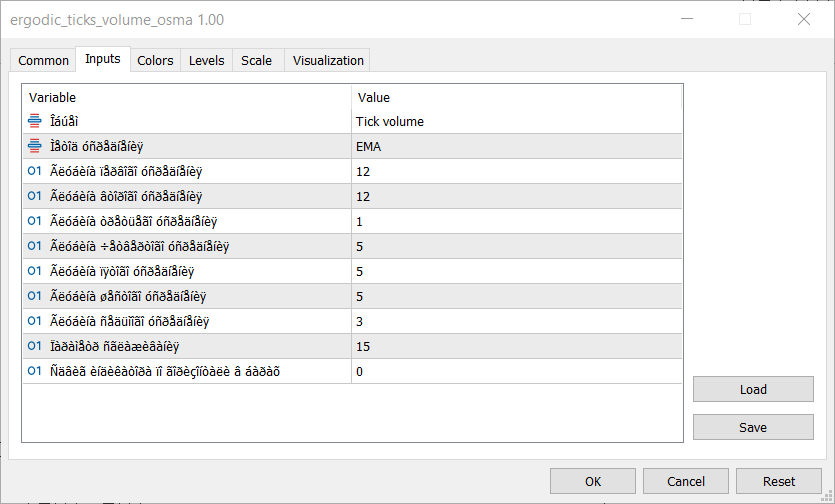Click the OK button

point(593,481)
